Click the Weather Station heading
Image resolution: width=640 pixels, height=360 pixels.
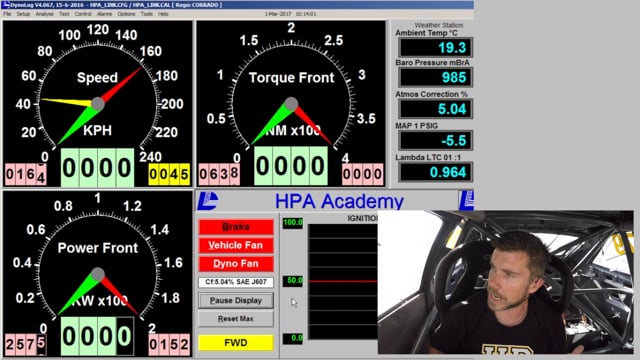[438, 25]
